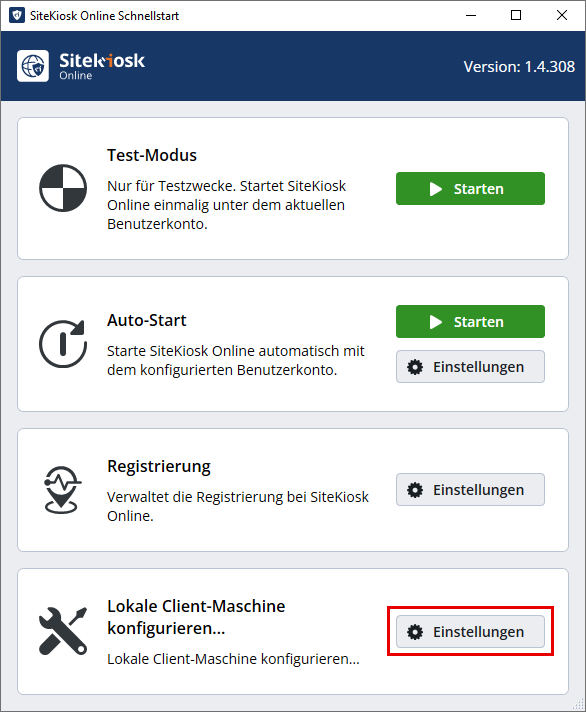This screenshot has width=586, height=712.
Task: Click the Version: 1.4.308 text
Action: tap(519, 67)
